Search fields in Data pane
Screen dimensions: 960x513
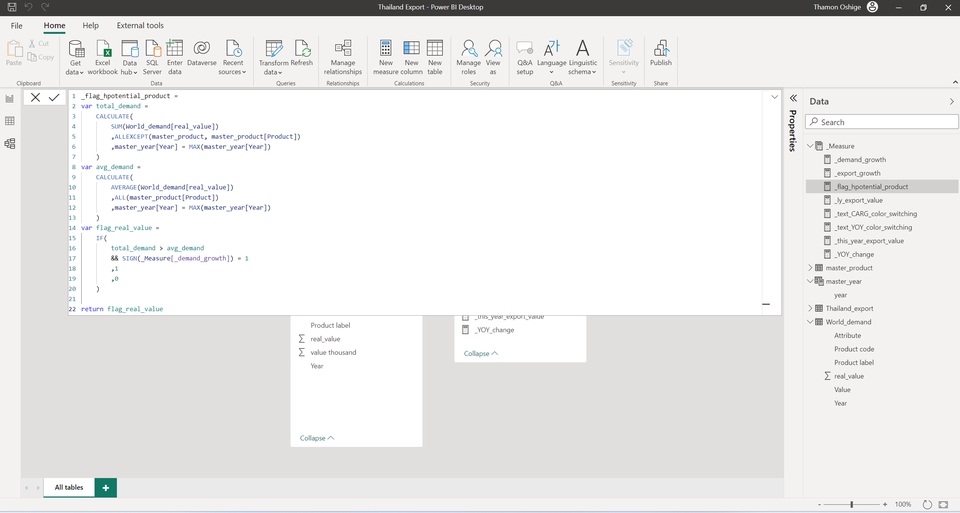click(x=882, y=122)
